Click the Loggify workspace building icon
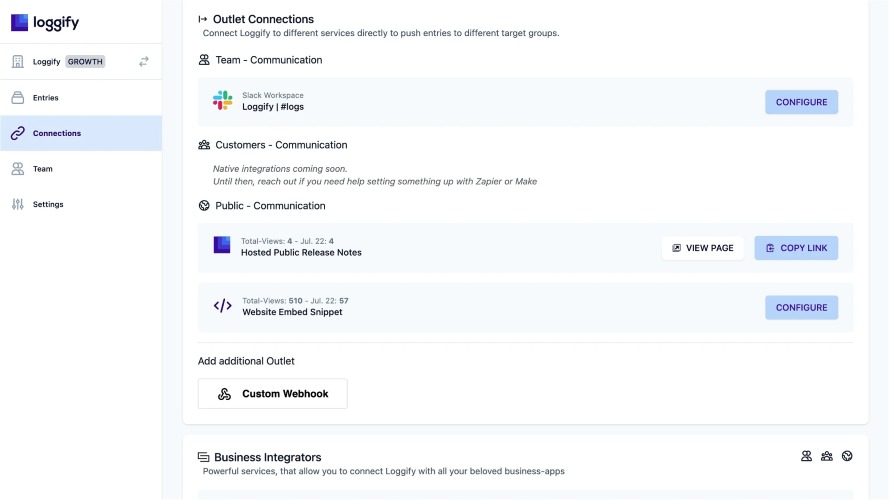The height and width of the screenshot is (500, 889). (18, 61)
